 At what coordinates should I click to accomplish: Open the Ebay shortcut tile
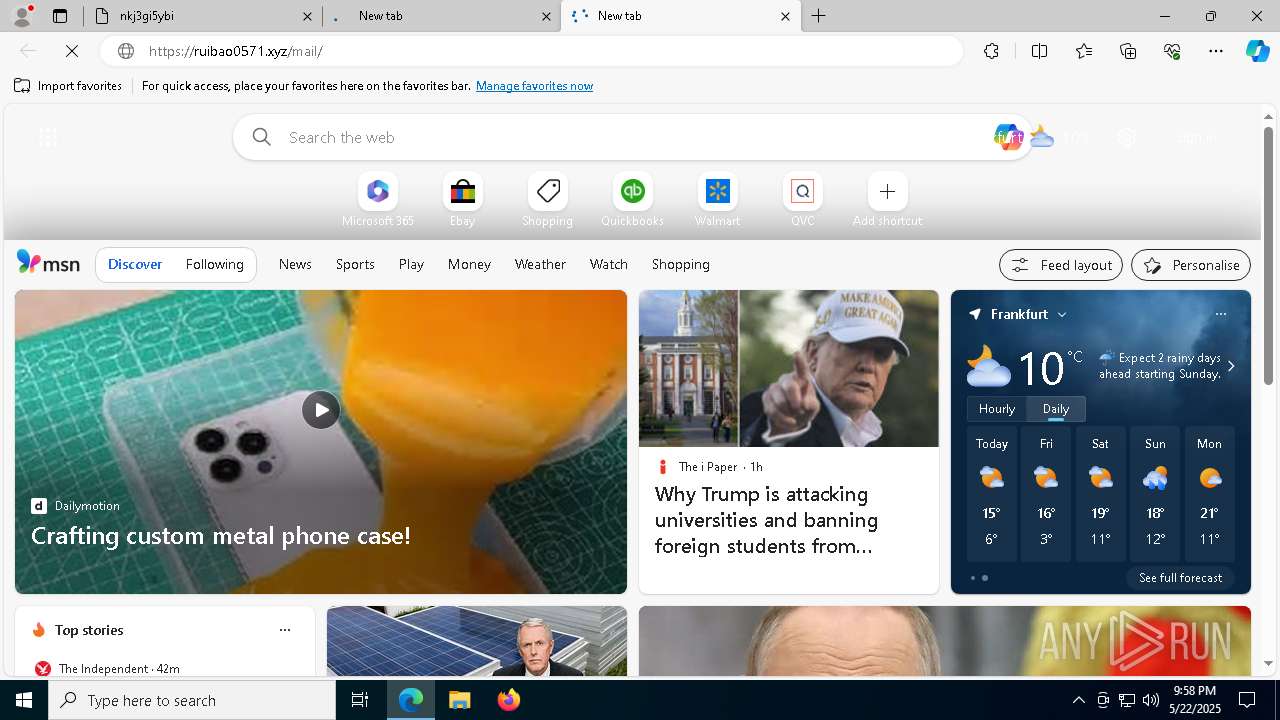[462, 200]
